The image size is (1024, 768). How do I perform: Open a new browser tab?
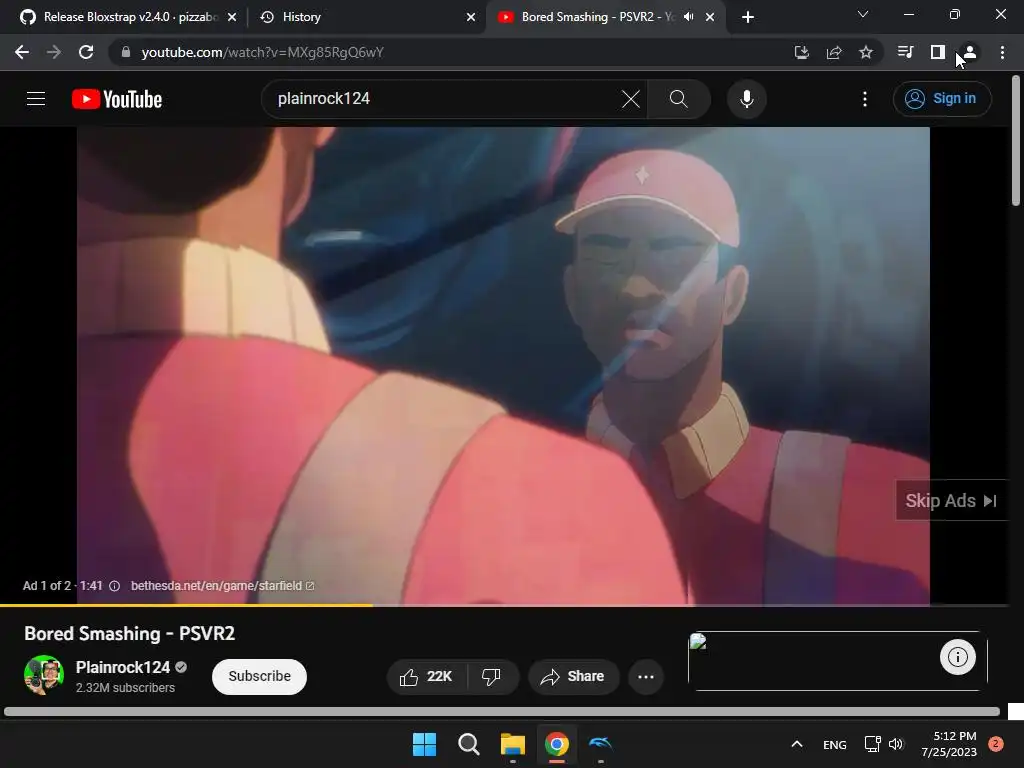pos(748,17)
